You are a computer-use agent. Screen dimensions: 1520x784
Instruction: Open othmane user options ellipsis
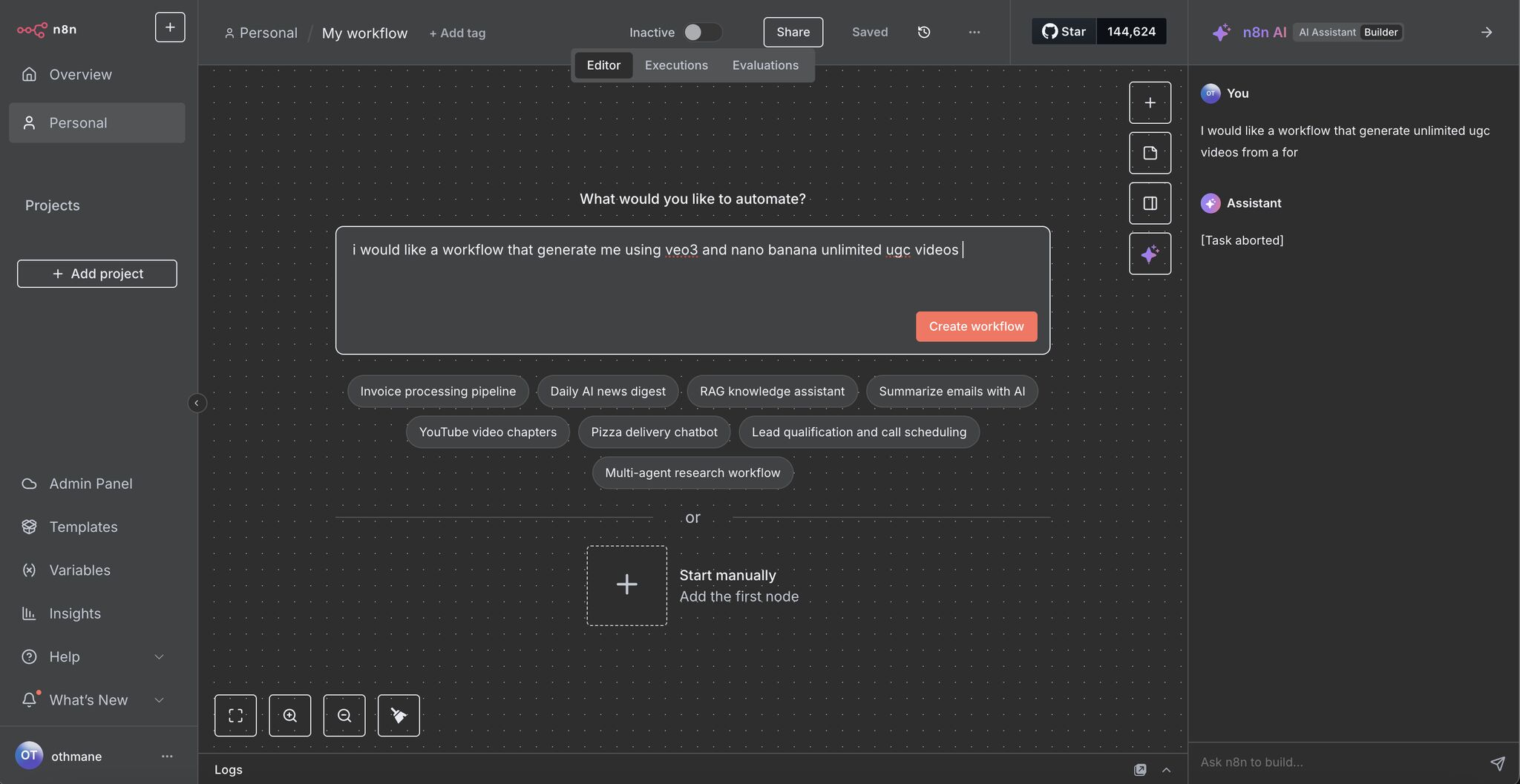[x=167, y=757]
